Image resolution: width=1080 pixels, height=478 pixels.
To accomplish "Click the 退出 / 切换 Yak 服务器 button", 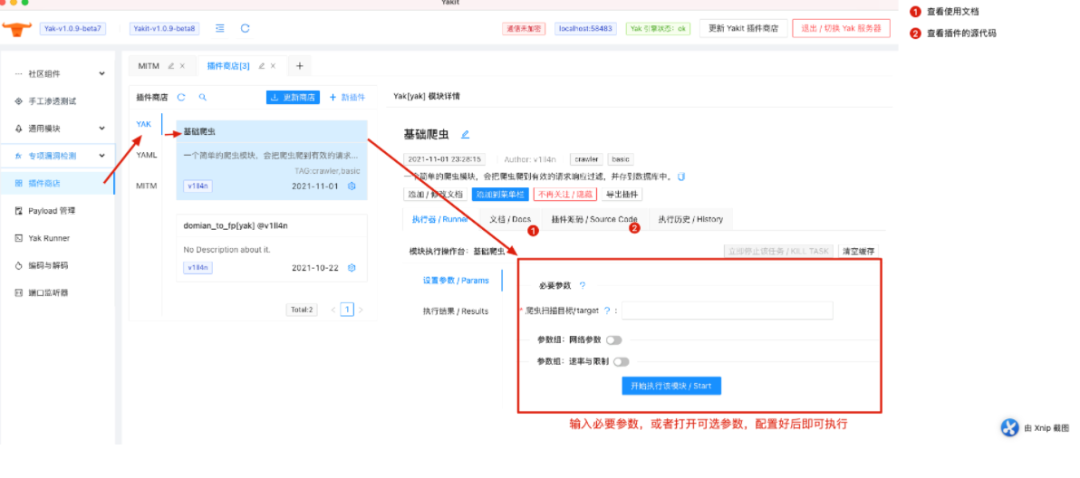I will pos(841,28).
